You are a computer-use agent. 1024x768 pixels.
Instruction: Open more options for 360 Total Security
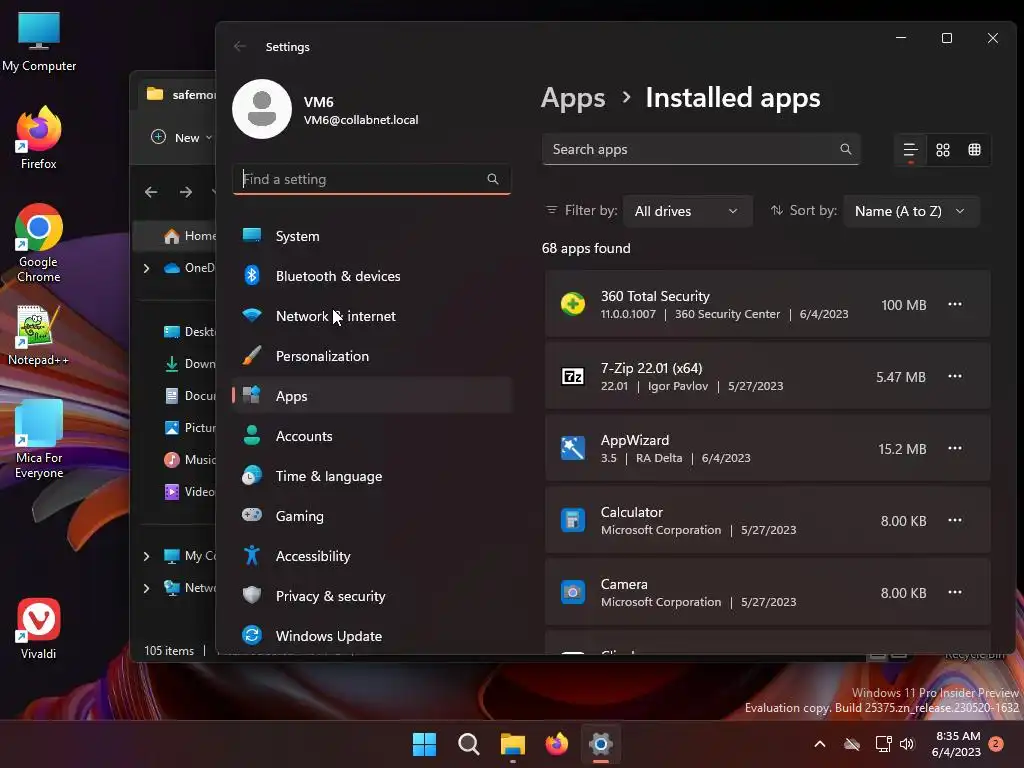tap(955, 304)
